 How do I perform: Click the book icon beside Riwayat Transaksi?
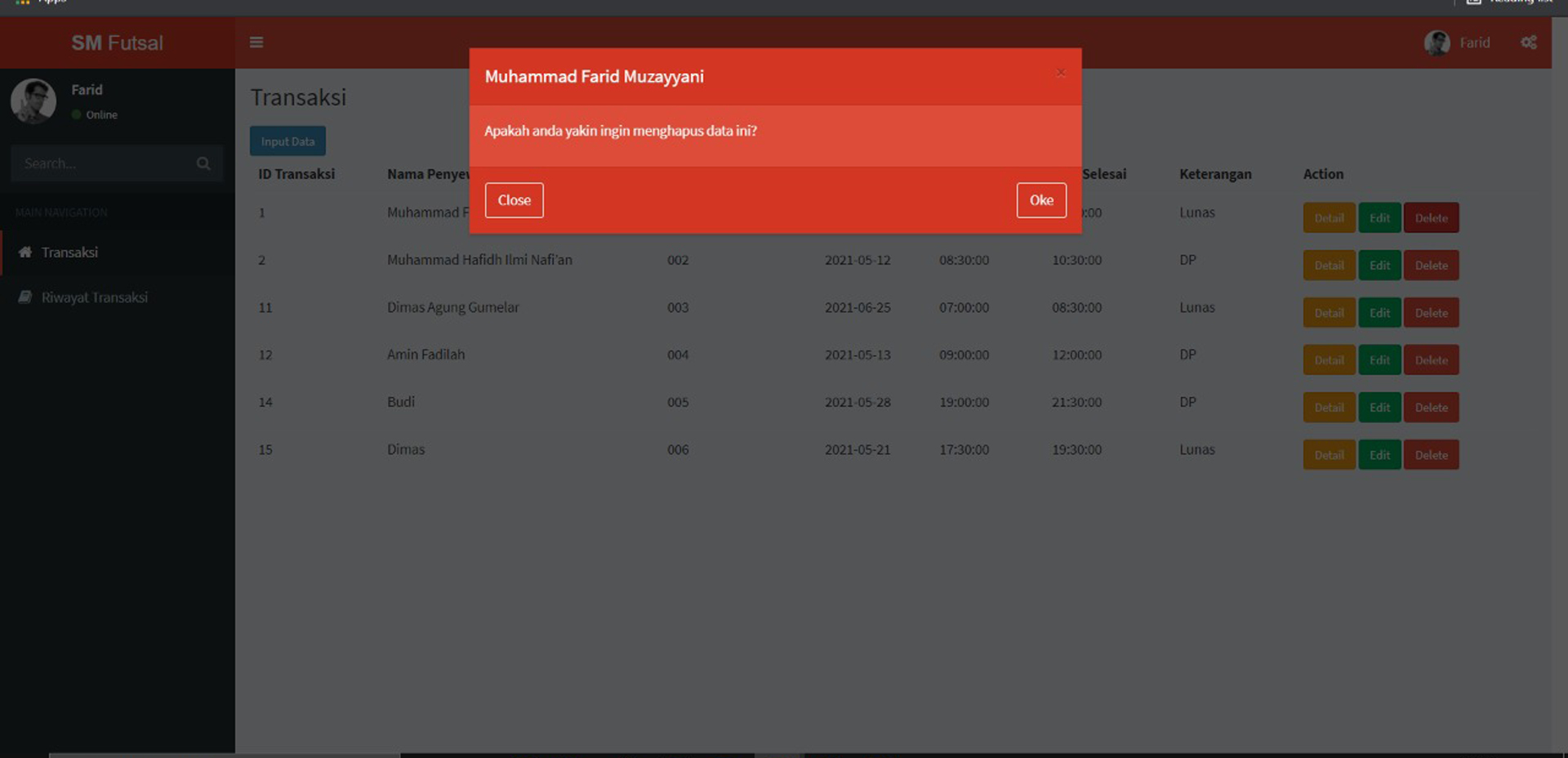point(25,297)
